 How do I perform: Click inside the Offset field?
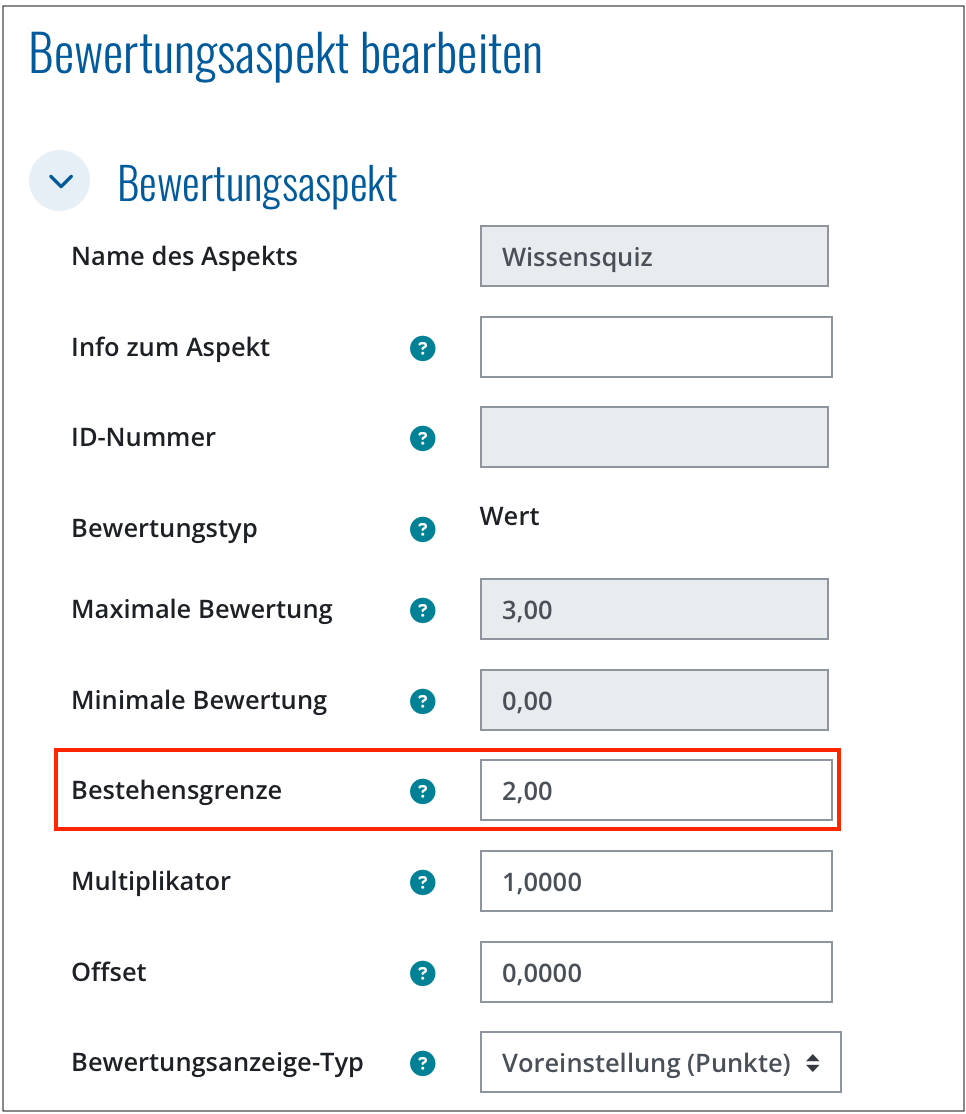pyautogui.click(x=656, y=971)
